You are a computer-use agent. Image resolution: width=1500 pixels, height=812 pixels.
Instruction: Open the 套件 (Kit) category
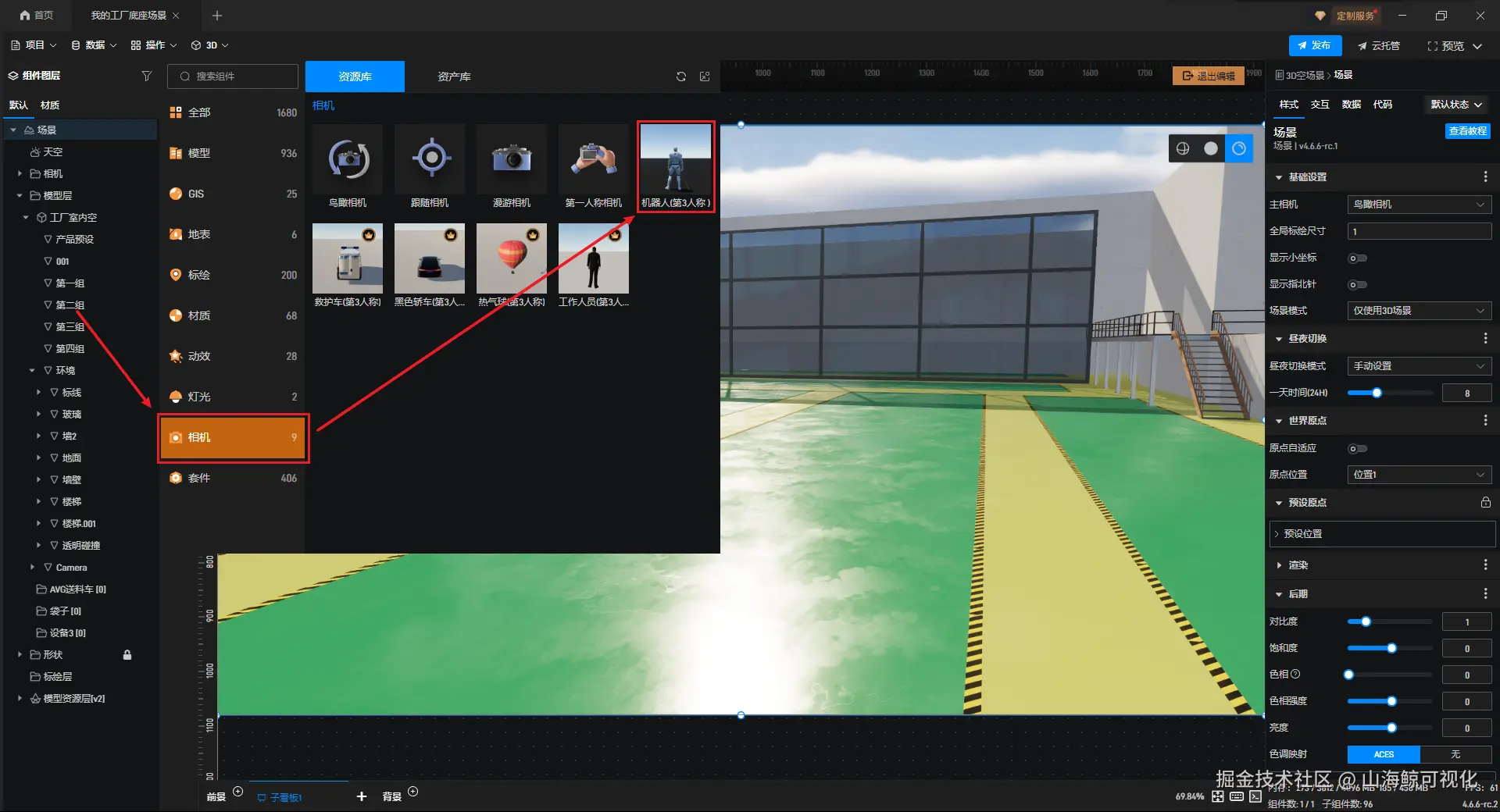point(233,478)
